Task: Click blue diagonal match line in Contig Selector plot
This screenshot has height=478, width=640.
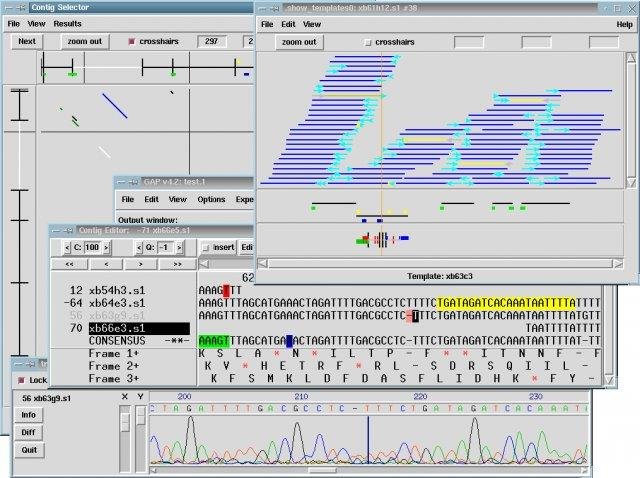Action: 115,106
